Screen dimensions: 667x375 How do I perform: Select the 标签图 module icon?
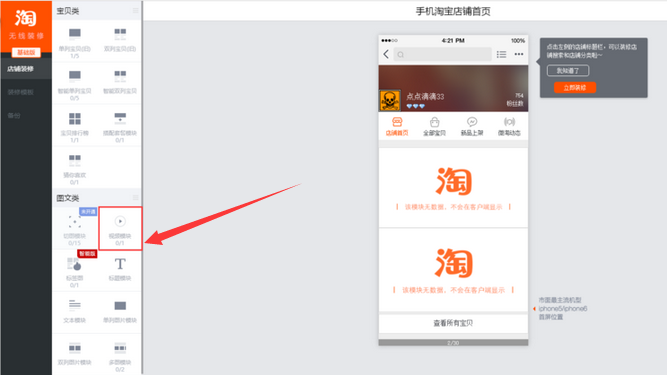point(74,264)
